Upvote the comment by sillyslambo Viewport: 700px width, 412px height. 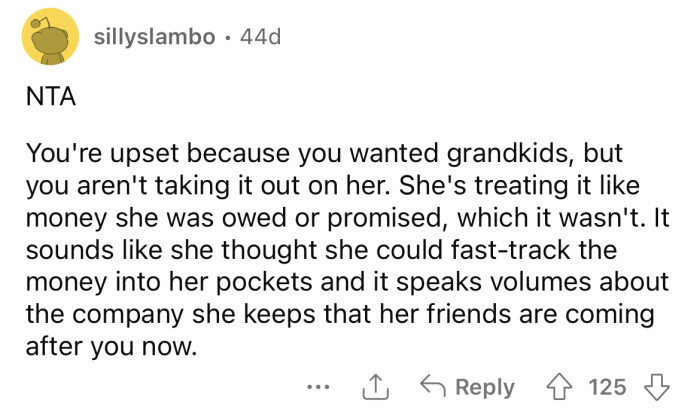click(562, 387)
